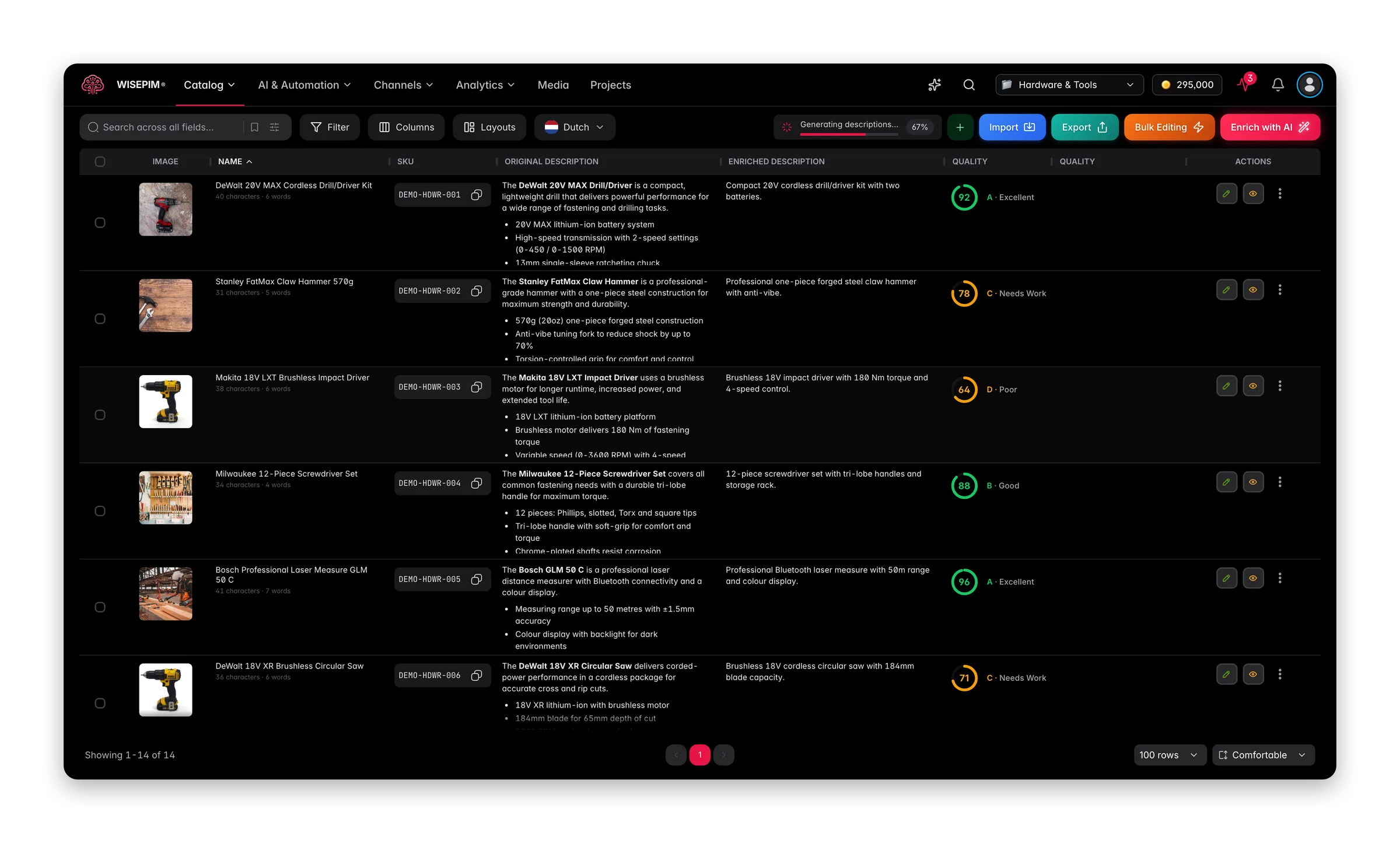Go to the Media section

pos(553,85)
